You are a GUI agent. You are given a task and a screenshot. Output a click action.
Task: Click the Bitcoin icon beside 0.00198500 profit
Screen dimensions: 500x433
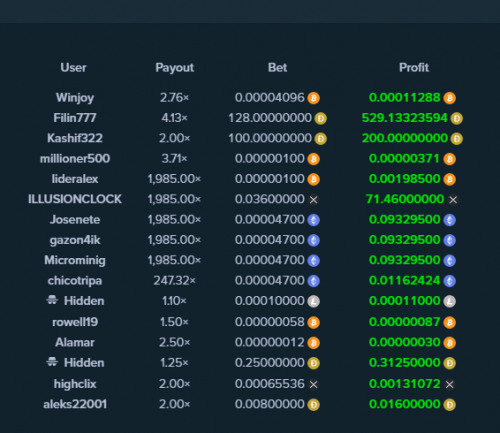click(x=449, y=179)
